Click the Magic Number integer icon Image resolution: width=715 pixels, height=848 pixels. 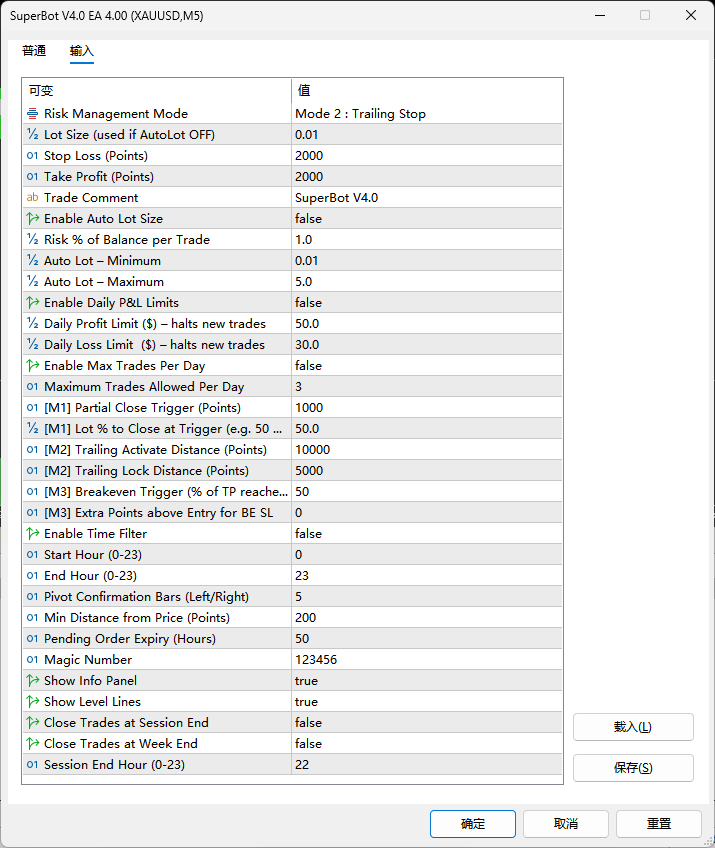(x=33, y=660)
